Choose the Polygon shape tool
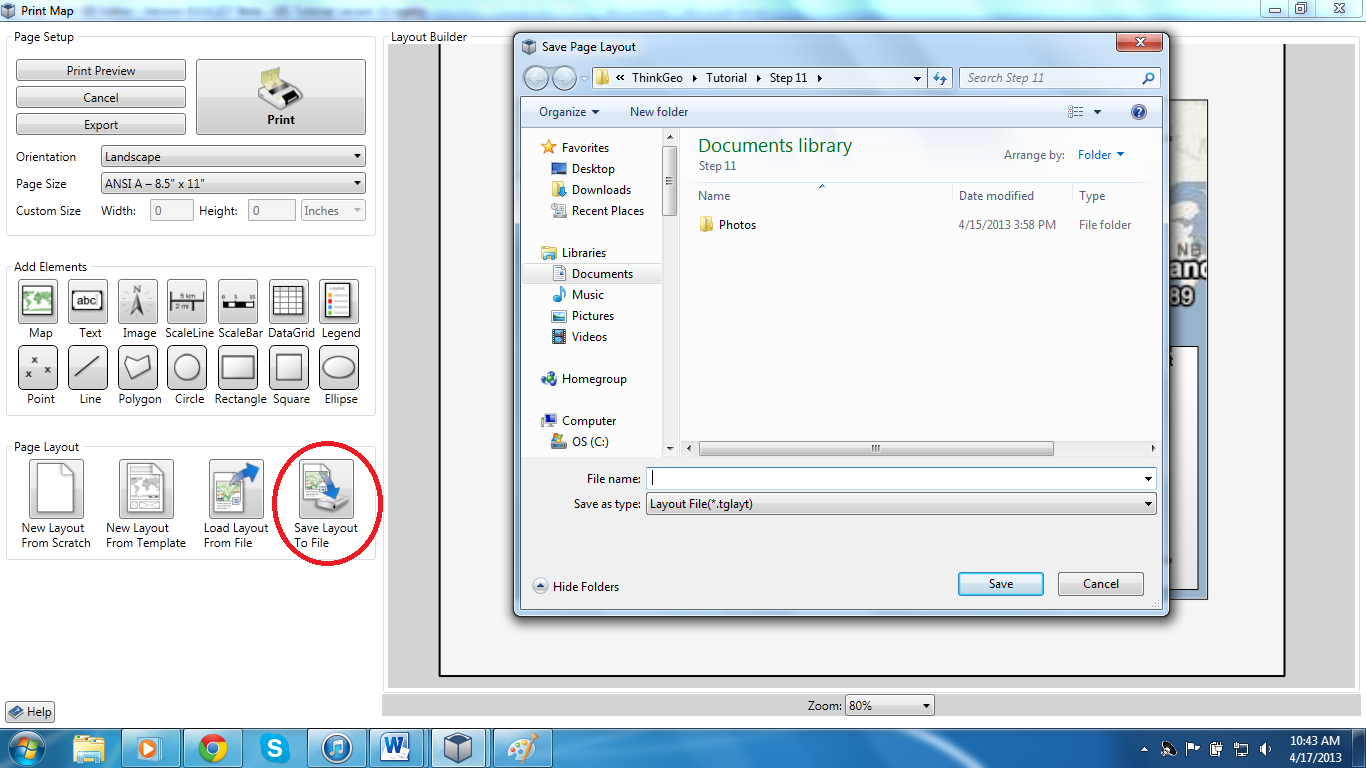Screen dimensions: 1366x768 click(x=138, y=368)
